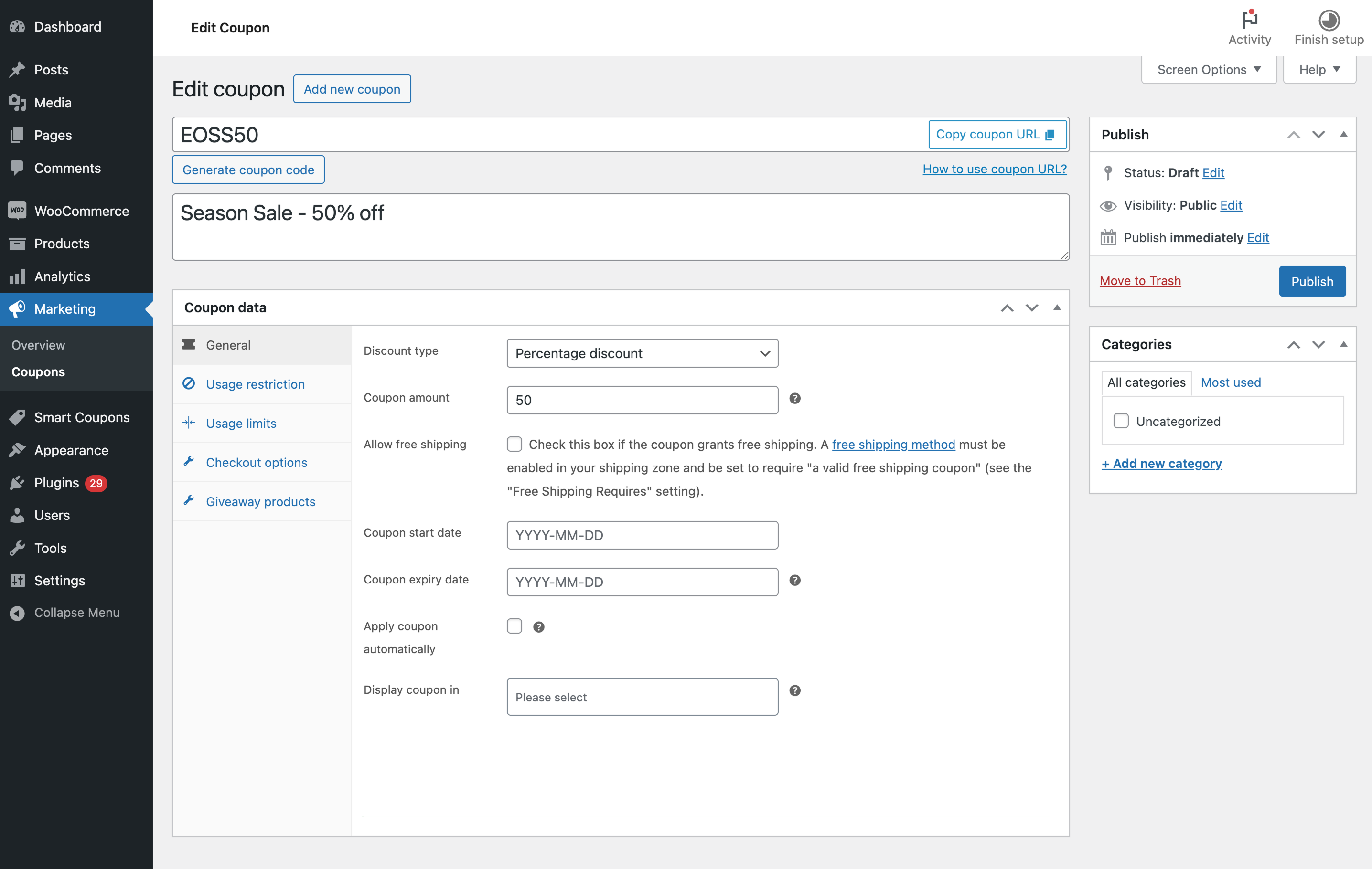
Task: Expand the Screen Options panel
Action: (x=1209, y=70)
